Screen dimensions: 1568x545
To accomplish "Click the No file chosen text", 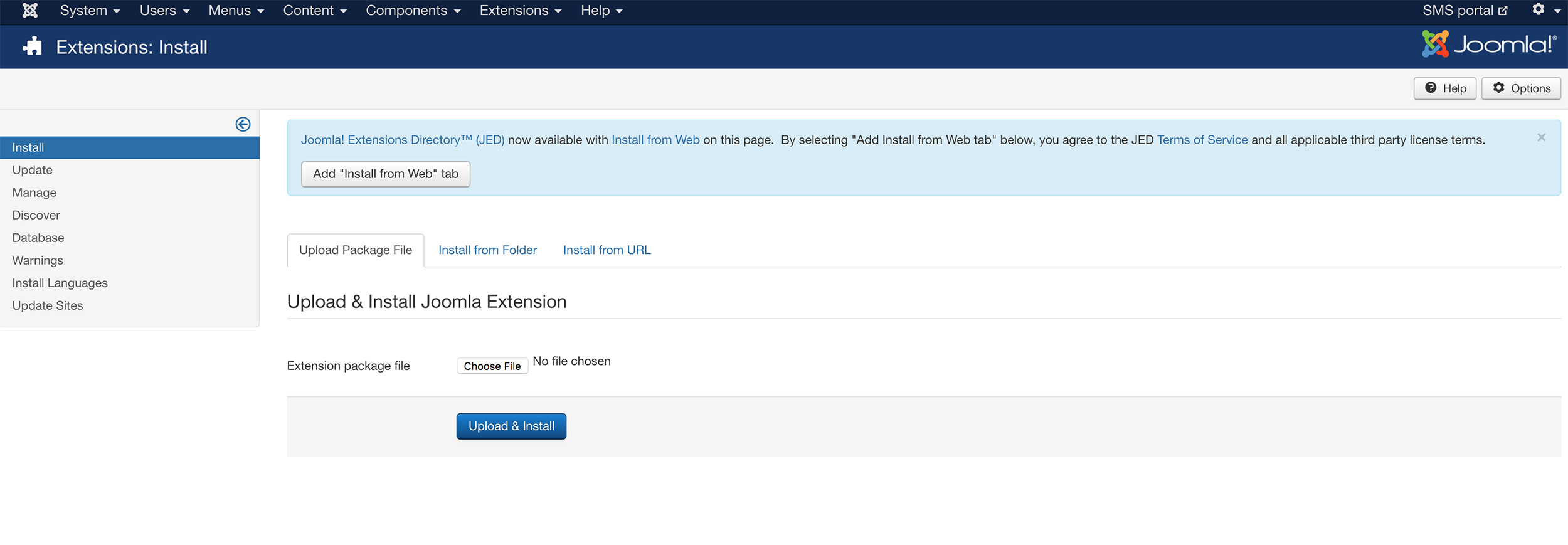I will (571, 361).
